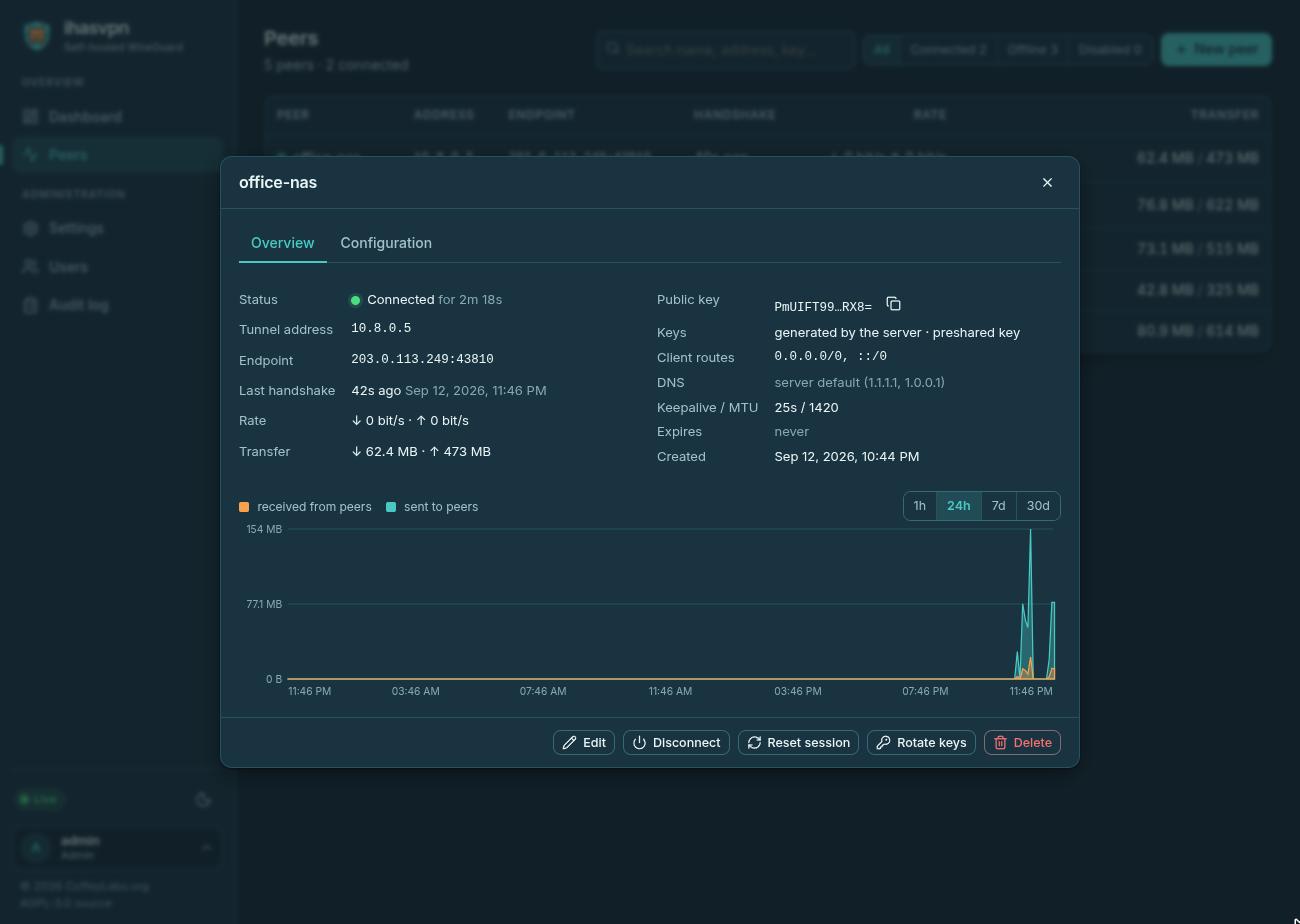The height and width of the screenshot is (924, 1300).
Task: Click the admin avatar icon
Action: (x=36, y=847)
